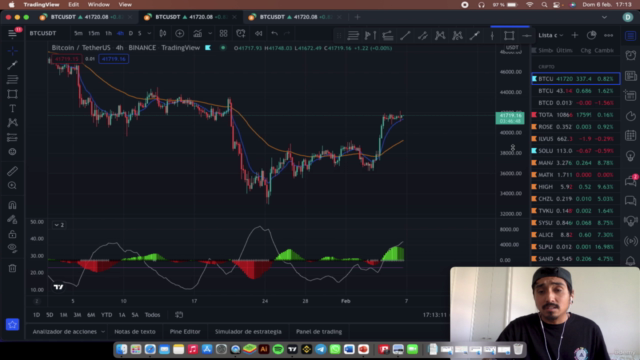Viewport: 640px width, 360px height.
Task: Open the ideas lightbulb panel
Action: click(x=631, y=155)
